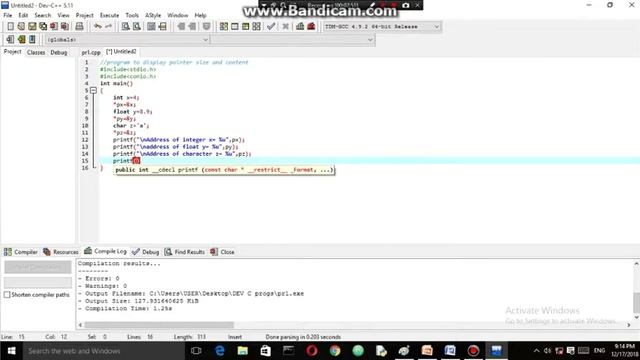This screenshot has width=640, height=360.
Task: Open the AStyle menu
Action: click(153, 15)
